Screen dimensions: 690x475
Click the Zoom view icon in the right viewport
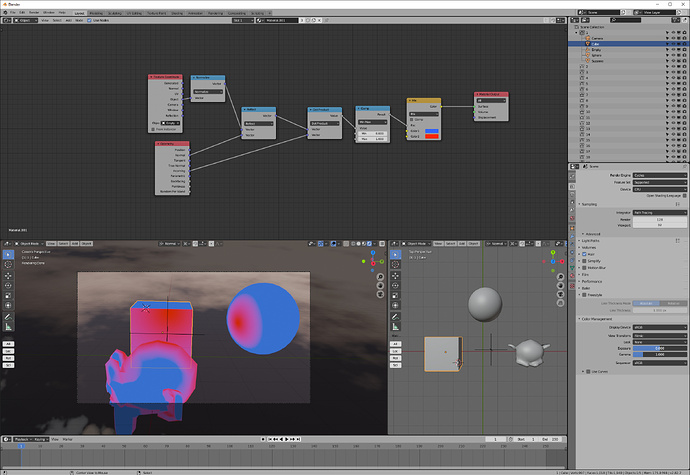click(560, 277)
